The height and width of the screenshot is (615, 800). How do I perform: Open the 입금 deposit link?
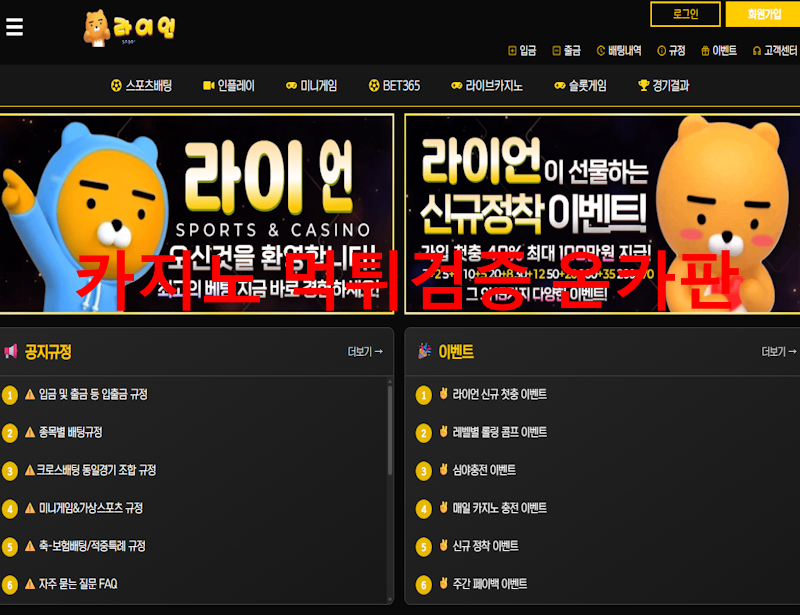(x=522, y=51)
